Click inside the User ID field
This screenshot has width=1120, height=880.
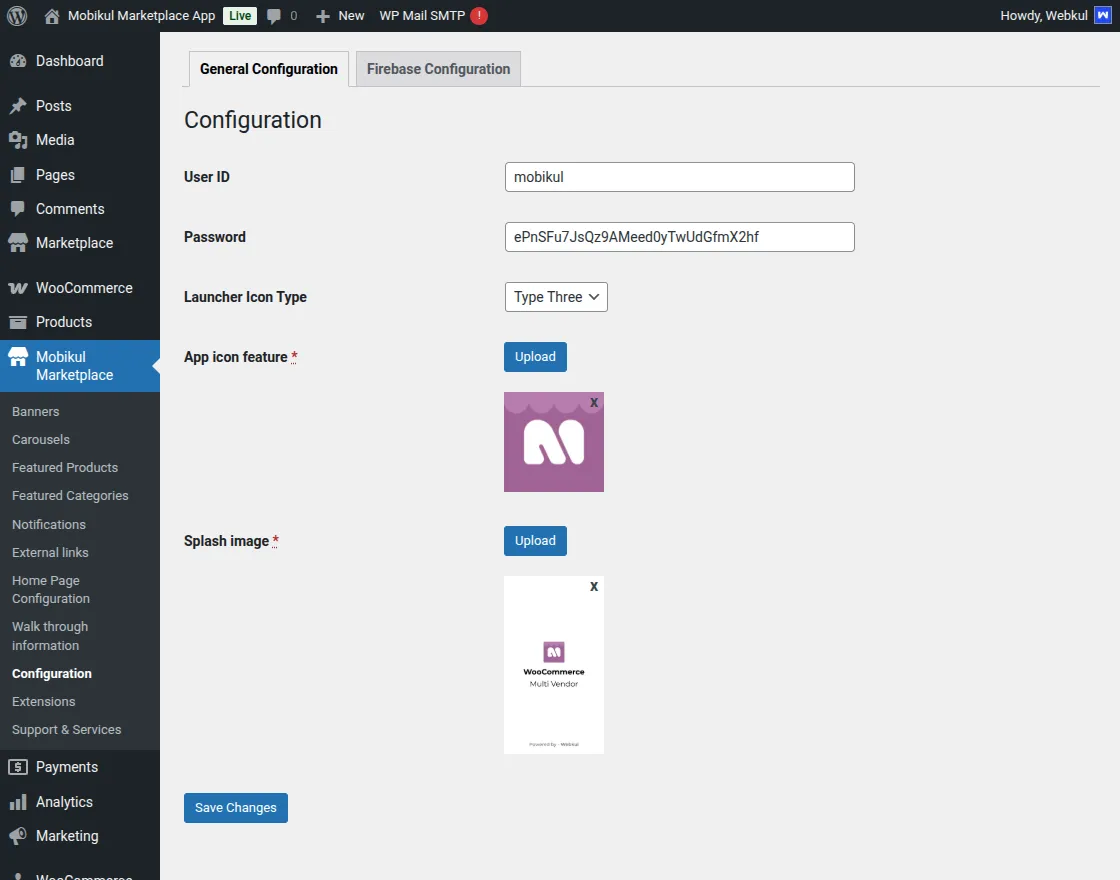click(679, 177)
